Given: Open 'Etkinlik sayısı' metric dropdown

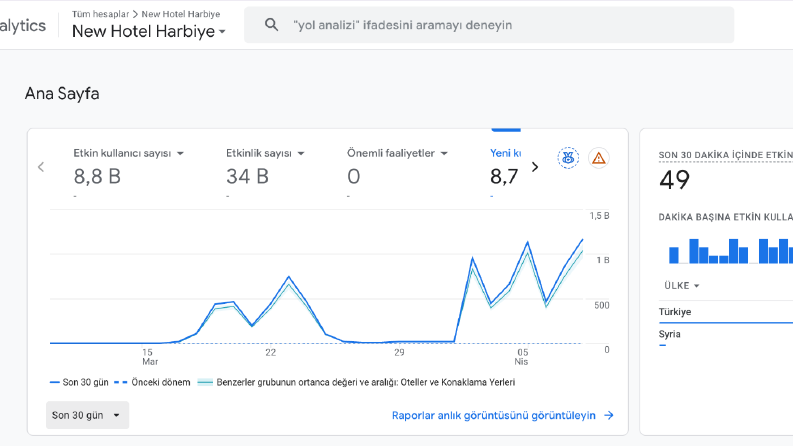Looking at the screenshot, I should (x=265, y=153).
